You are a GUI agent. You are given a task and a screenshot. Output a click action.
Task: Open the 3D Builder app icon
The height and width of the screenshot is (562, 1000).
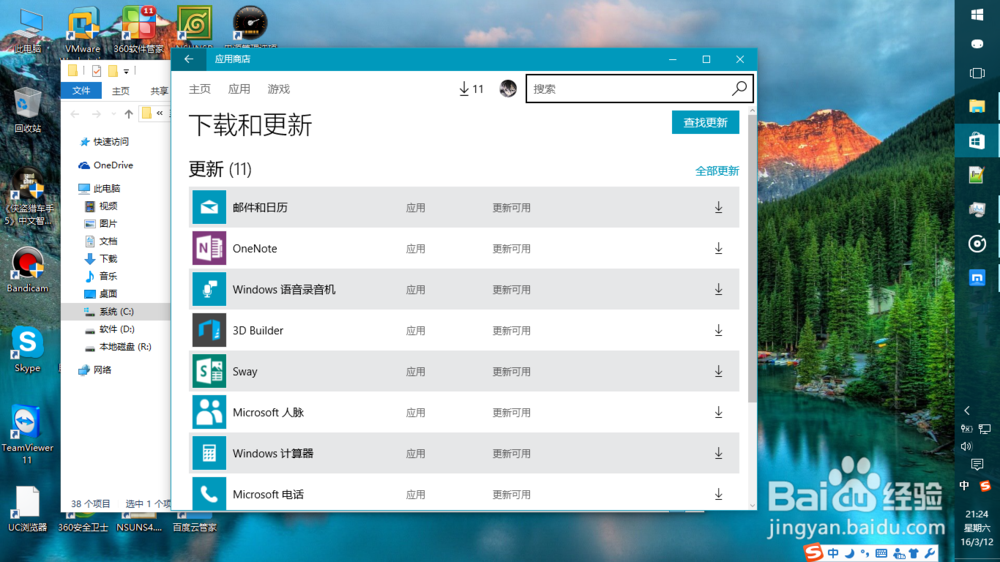(209, 330)
